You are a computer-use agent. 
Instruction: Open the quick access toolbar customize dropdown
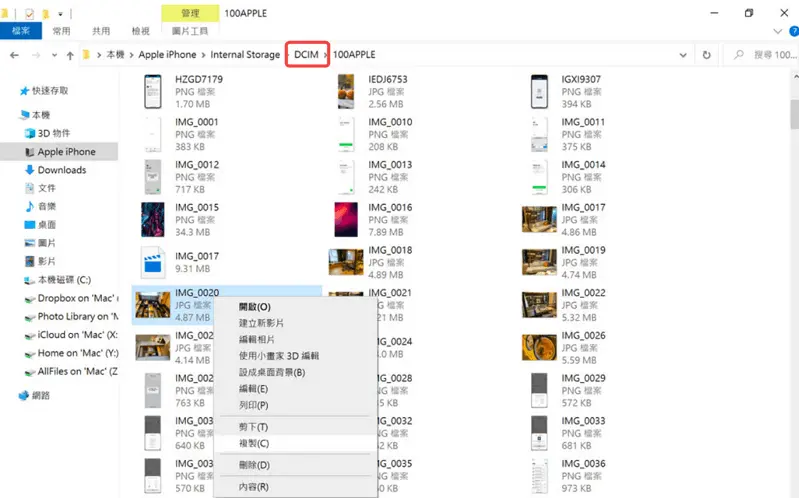tap(60, 14)
